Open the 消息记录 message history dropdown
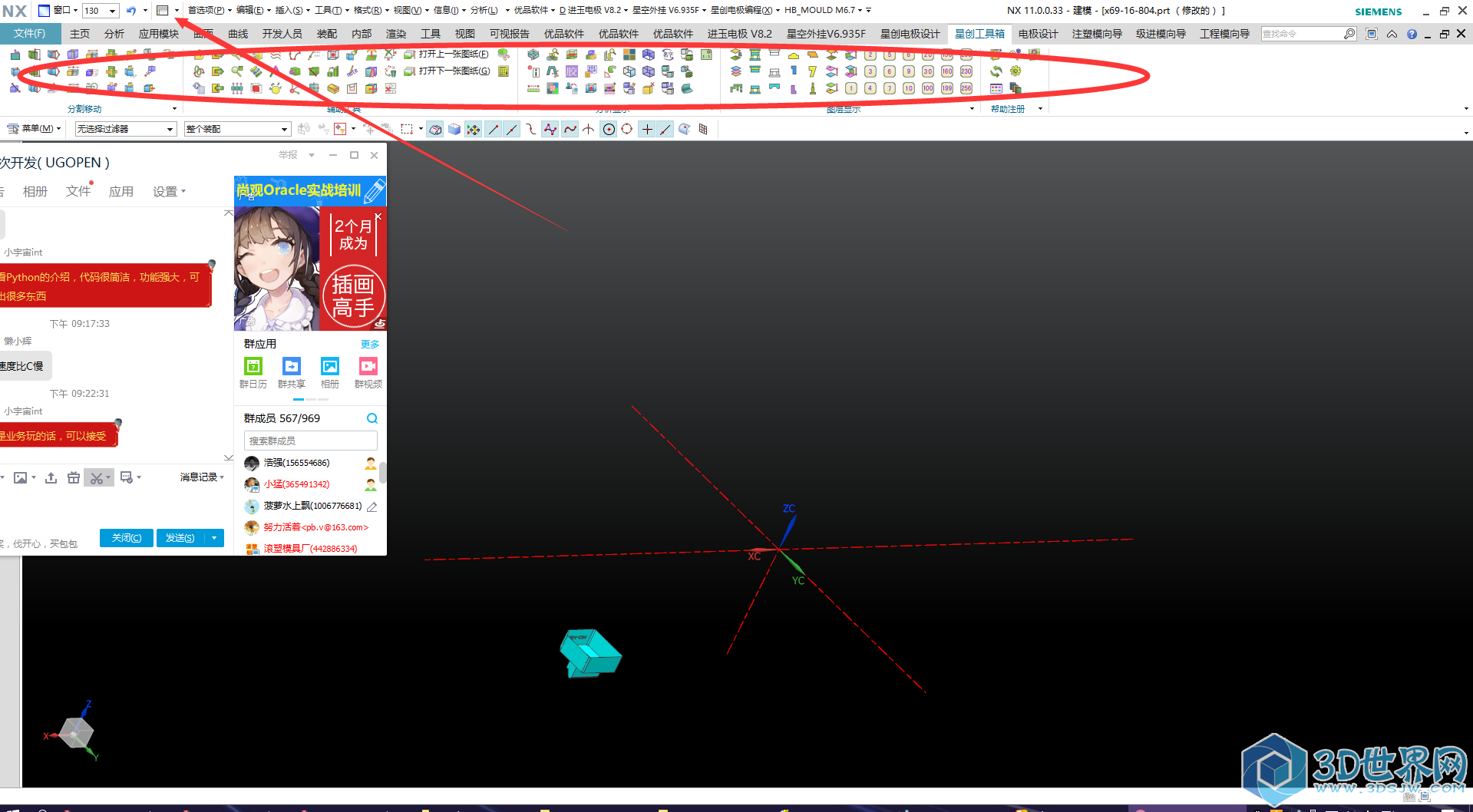 coord(202,477)
